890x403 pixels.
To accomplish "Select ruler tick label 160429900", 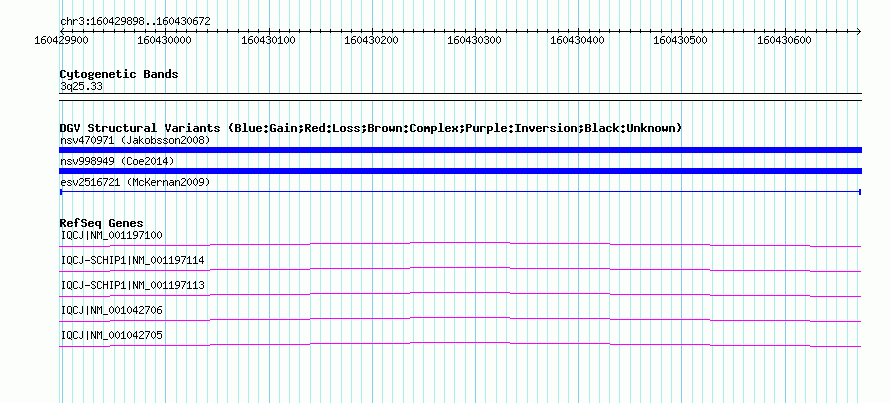I will (61, 40).
